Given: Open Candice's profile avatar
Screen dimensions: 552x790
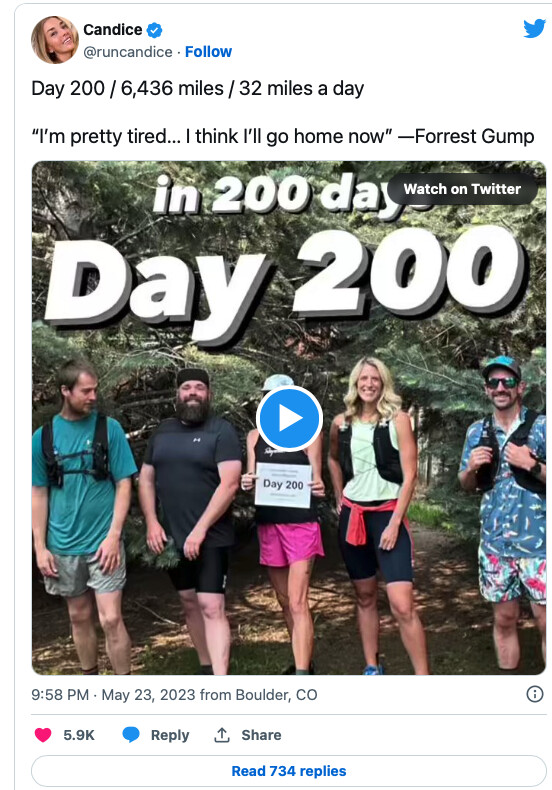Looking at the screenshot, I should (x=55, y=40).
